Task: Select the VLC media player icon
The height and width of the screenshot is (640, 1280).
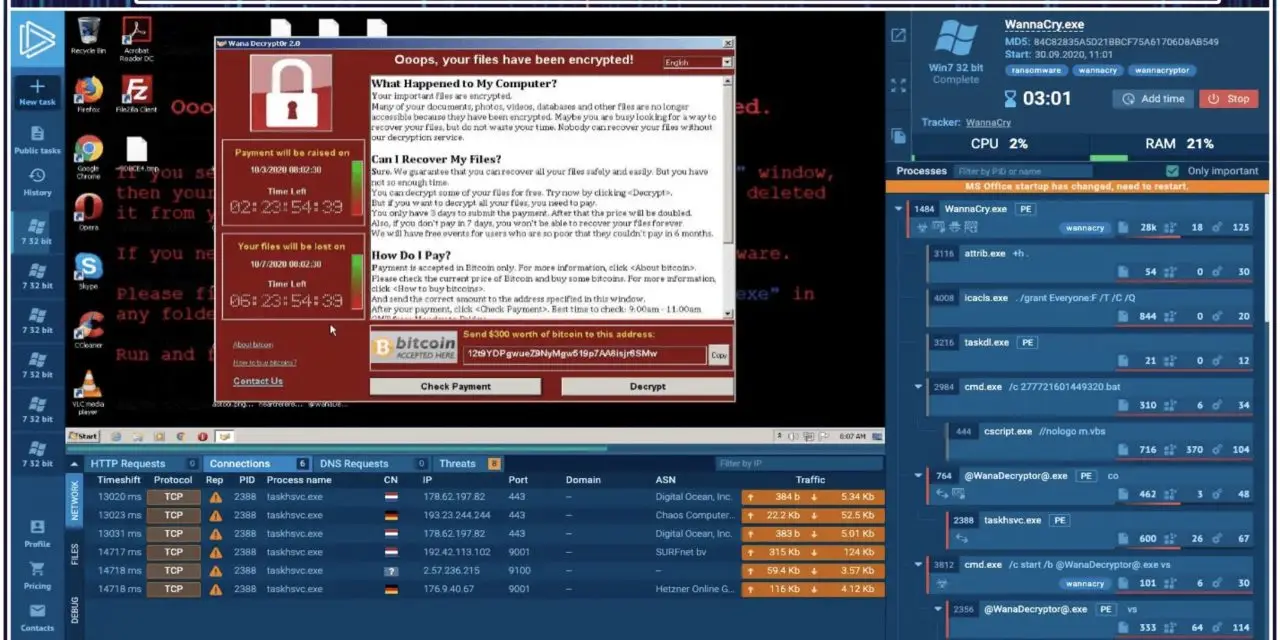Action: click(88, 392)
